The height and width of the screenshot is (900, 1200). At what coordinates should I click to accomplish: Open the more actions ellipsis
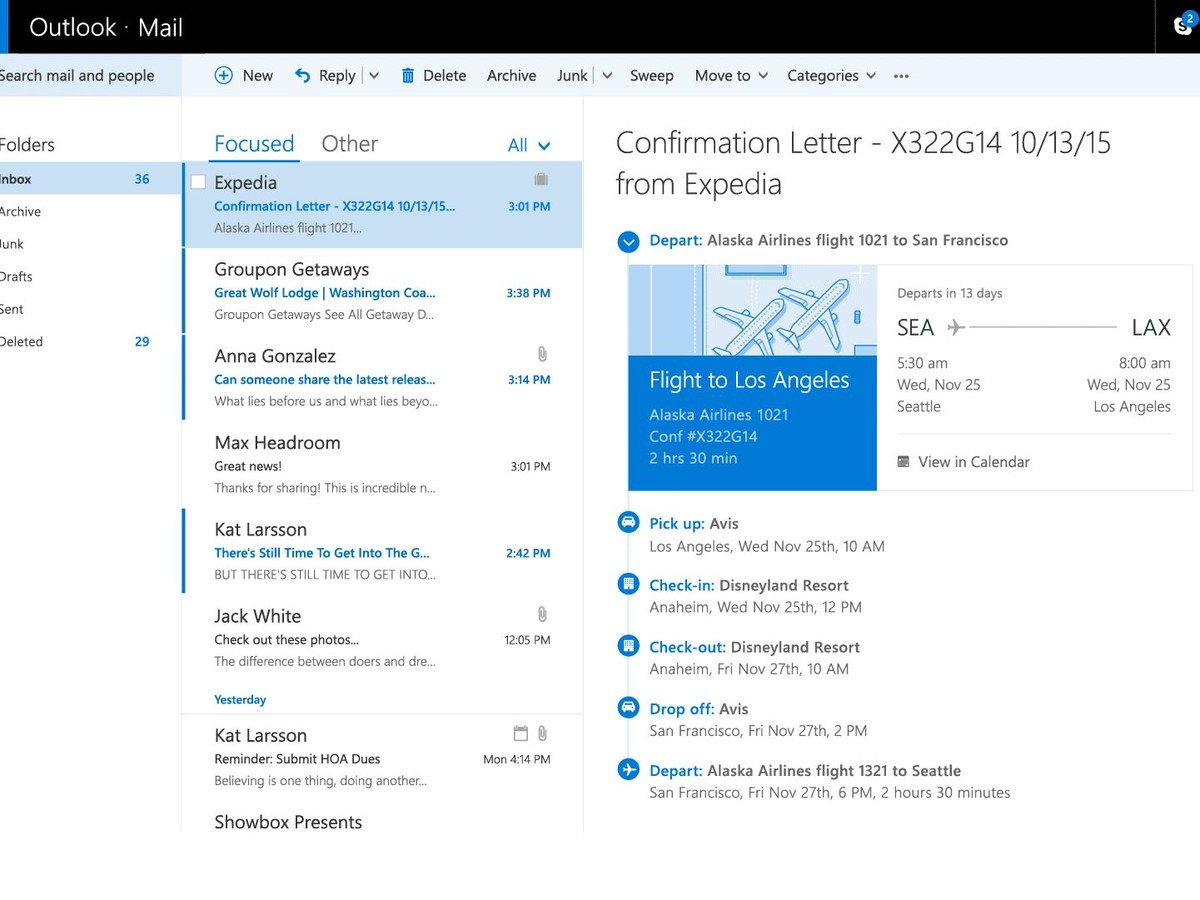[x=901, y=76]
